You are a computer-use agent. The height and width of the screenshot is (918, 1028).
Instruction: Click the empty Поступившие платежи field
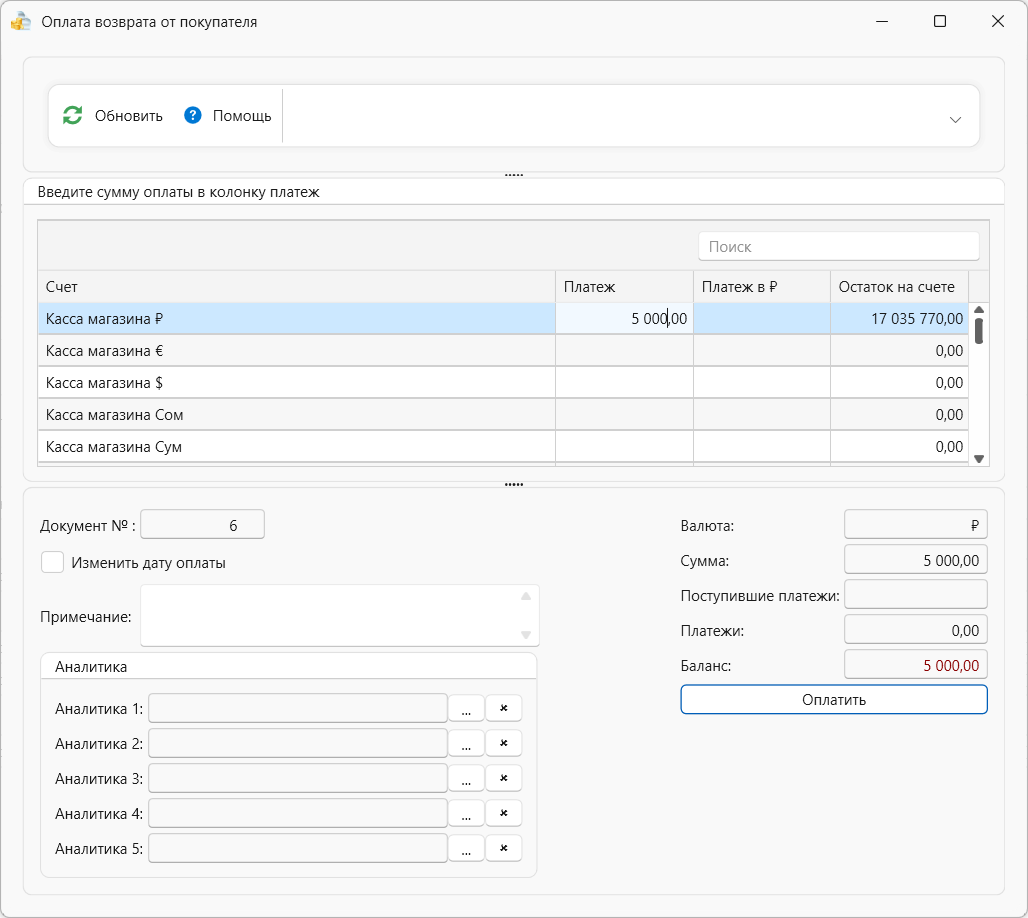(916, 595)
